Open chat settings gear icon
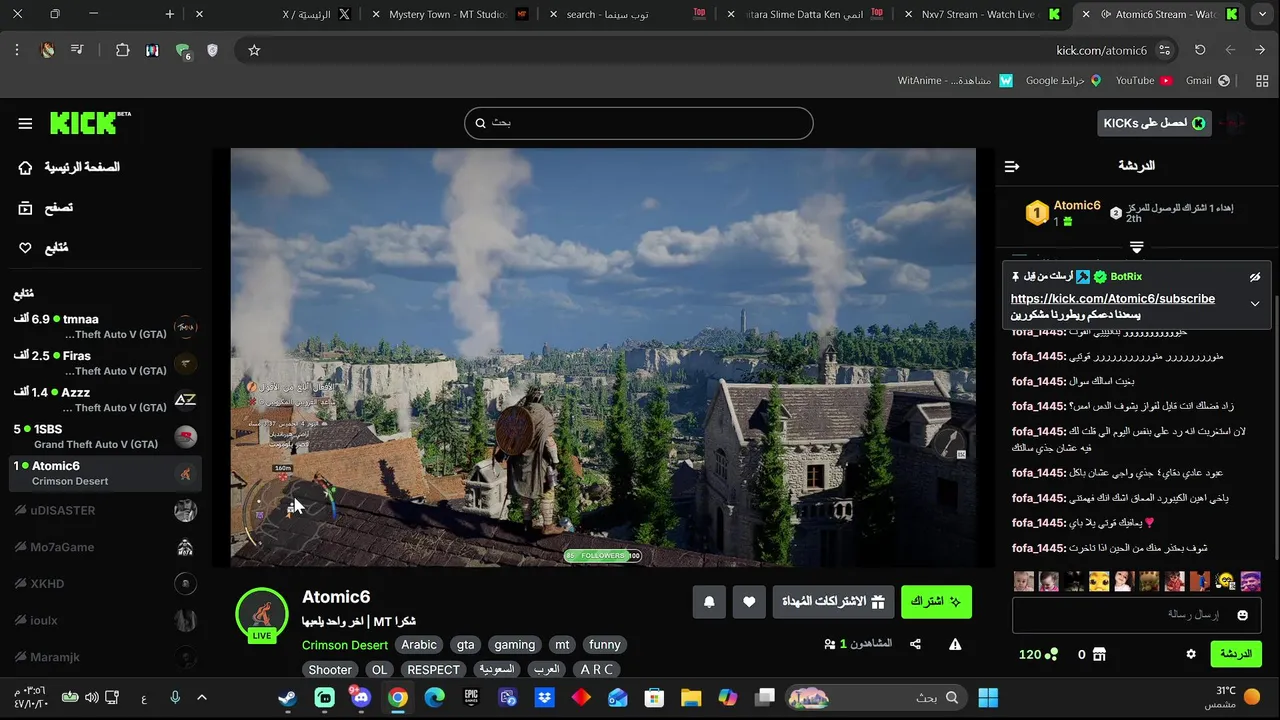The width and height of the screenshot is (1280, 720). click(1191, 654)
